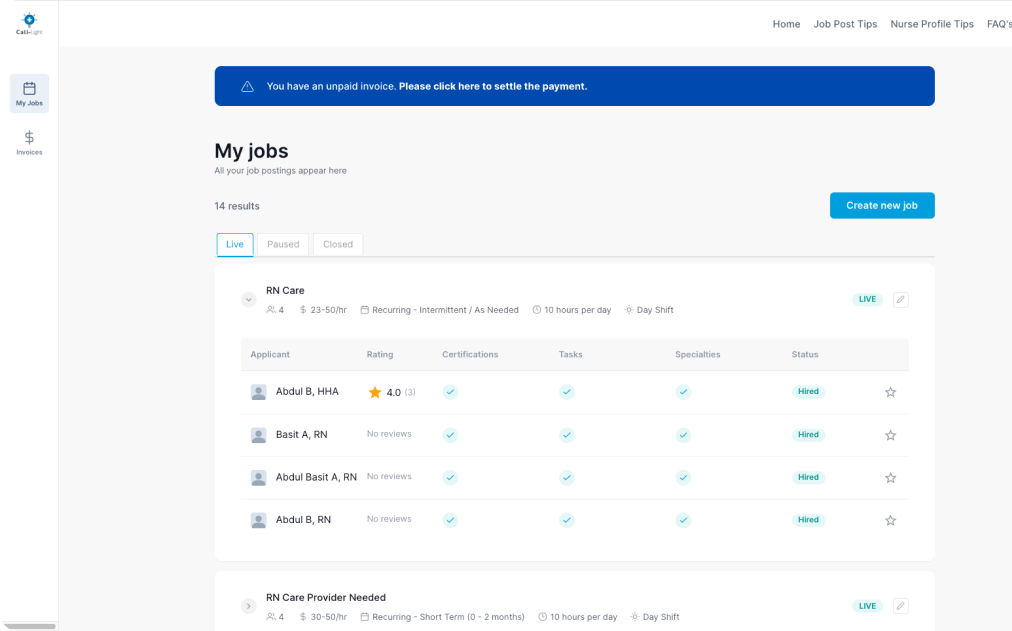Open applicant Abdul B, HHA profile
This screenshot has height=631, width=1012.
coord(307,392)
